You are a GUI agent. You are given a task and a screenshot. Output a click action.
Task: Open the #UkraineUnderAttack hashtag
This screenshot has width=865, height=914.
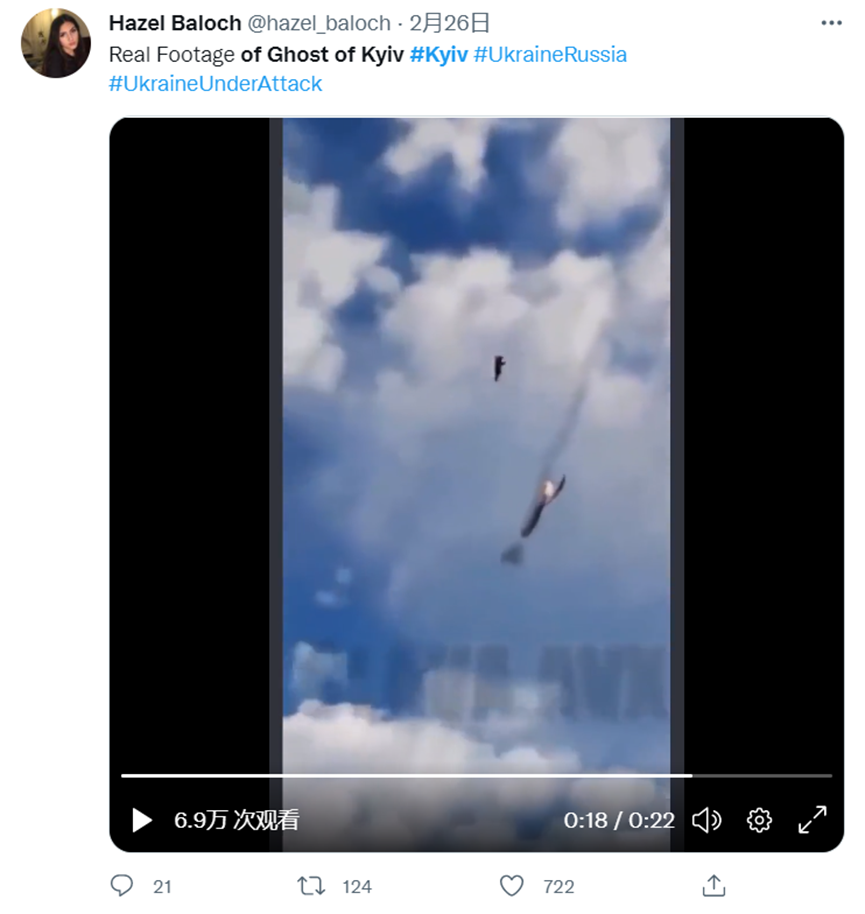[215, 84]
